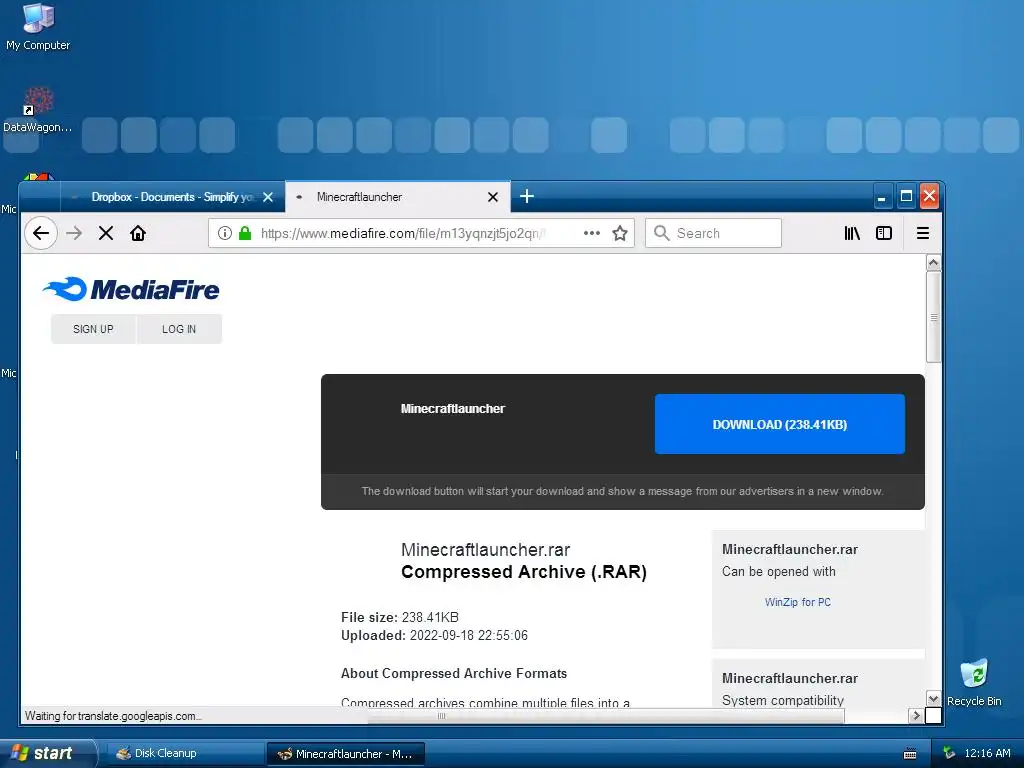Click About Compressed Archive Formats heading
Screen dimensions: 1024x768
pos(454,673)
